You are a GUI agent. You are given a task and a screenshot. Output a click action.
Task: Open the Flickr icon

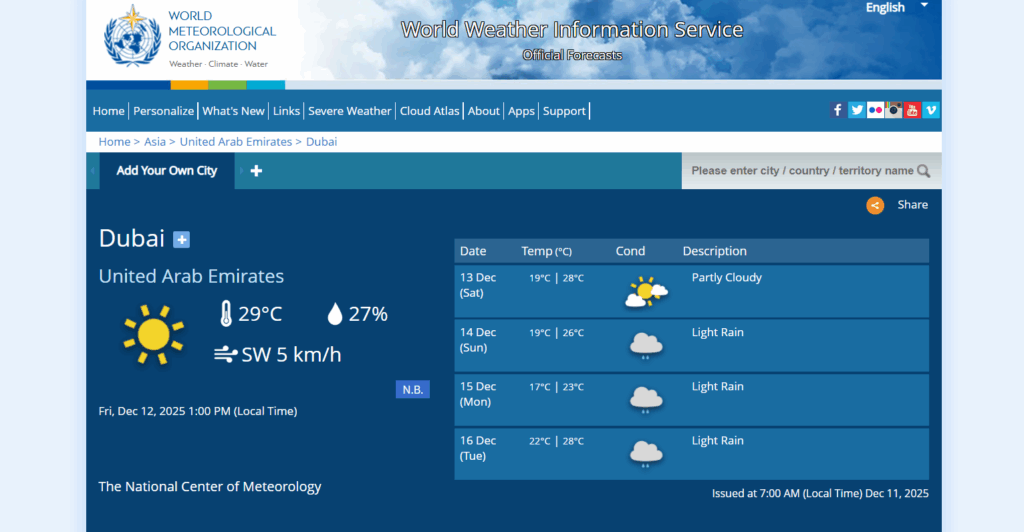(x=875, y=110)
